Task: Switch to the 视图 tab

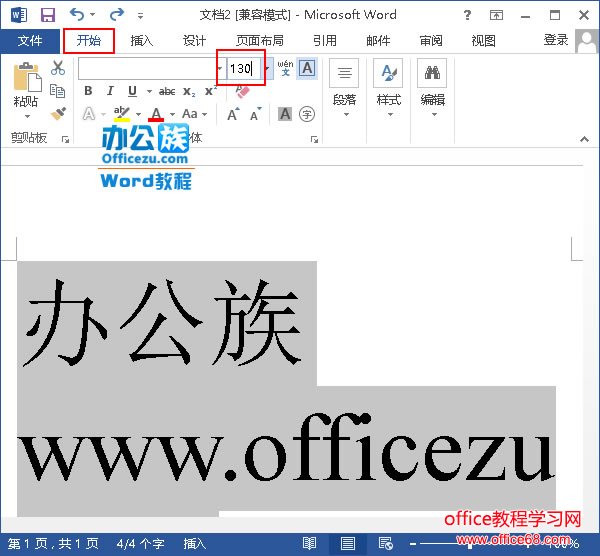Action: tap(484, 41)
